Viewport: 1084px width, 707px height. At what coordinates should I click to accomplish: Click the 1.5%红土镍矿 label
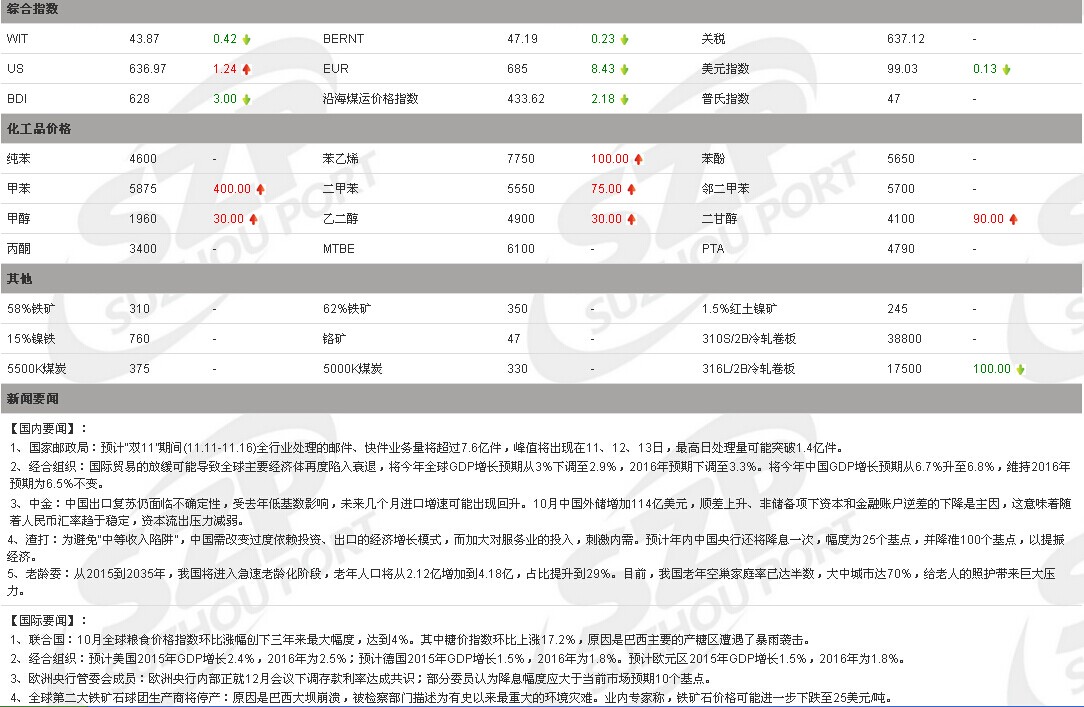[739, 308]
